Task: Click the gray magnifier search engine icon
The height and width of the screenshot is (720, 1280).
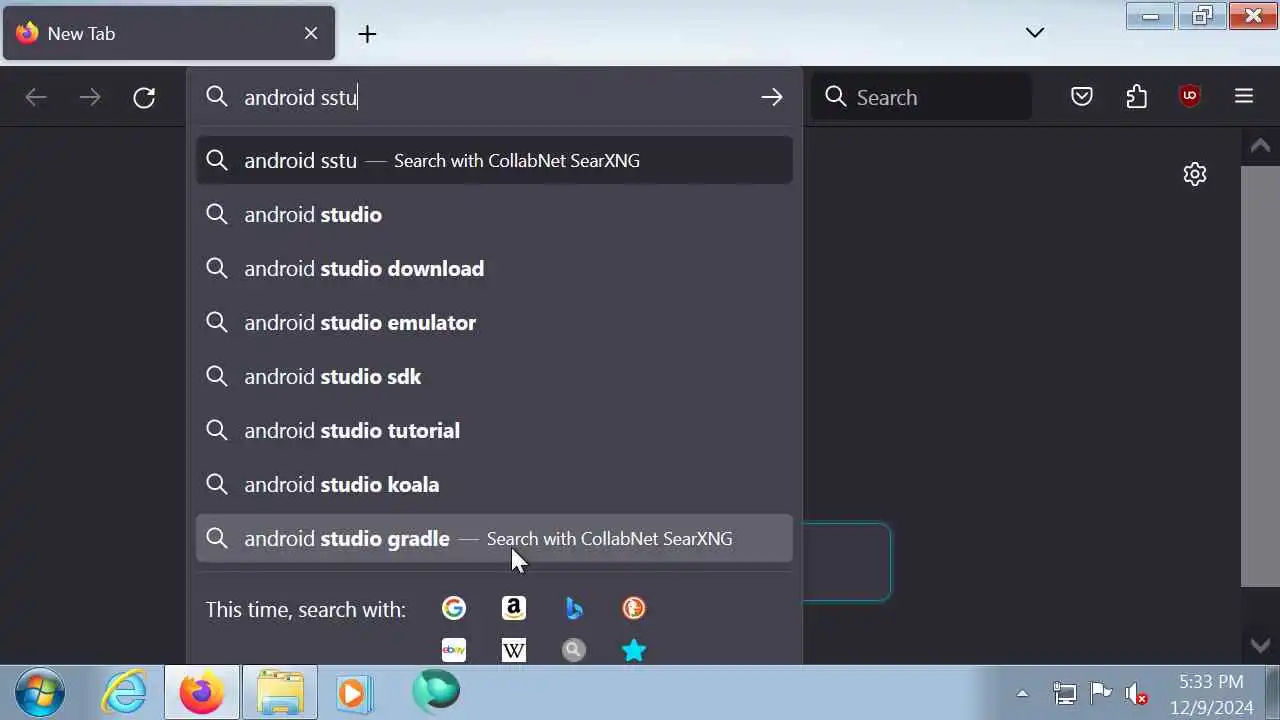Action: 574,650
